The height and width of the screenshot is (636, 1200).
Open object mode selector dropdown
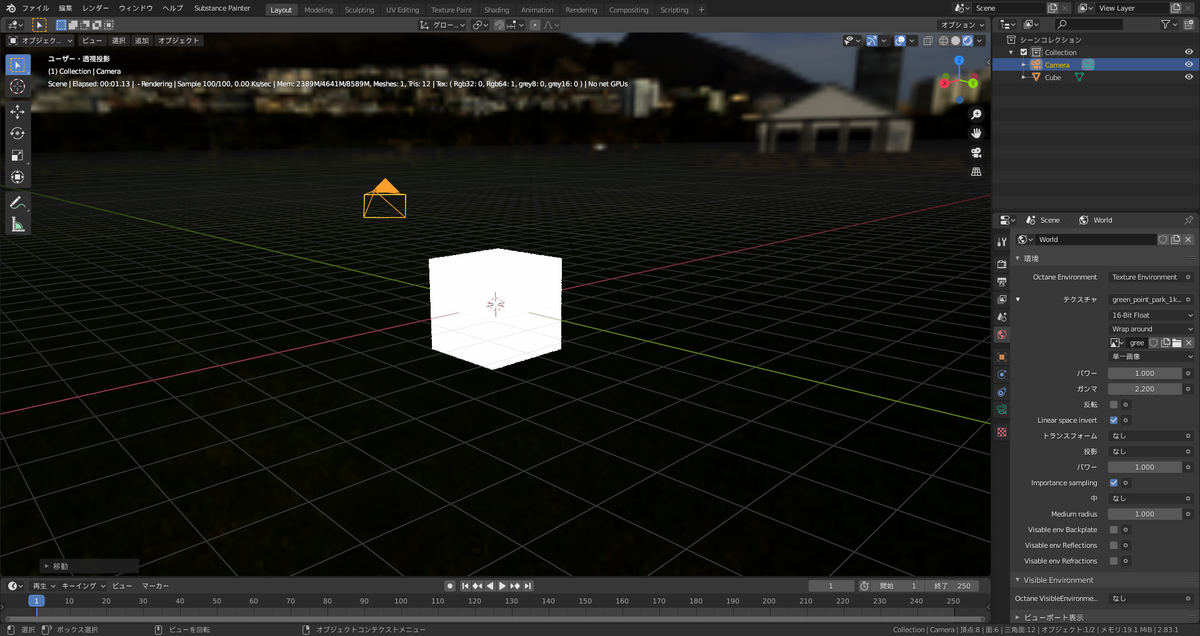tap(41, 41)
